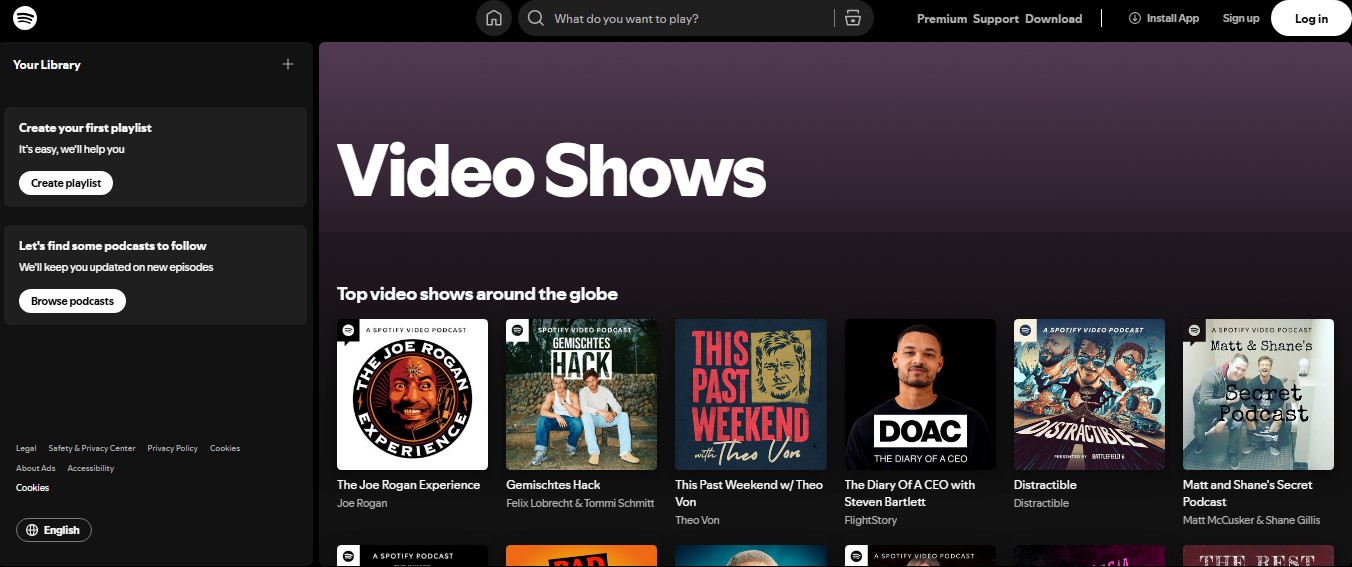Click globe icon on English button
The height and width of the screenshot is (567, 1352).
click(x=33, y=530)
